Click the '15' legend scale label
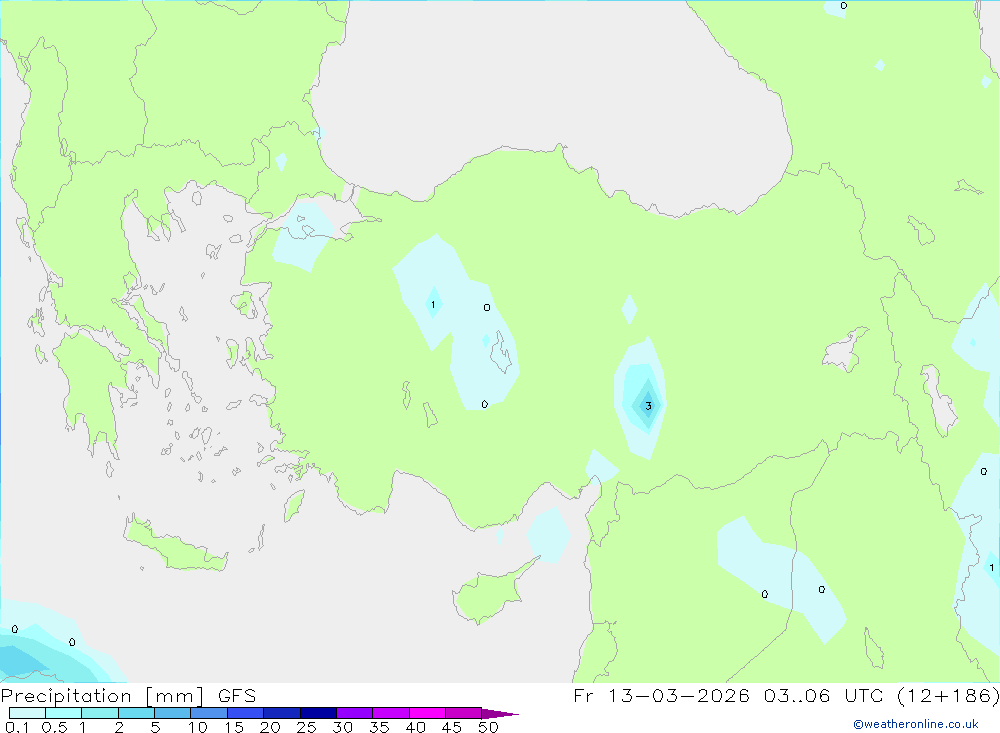 point(233,727)
